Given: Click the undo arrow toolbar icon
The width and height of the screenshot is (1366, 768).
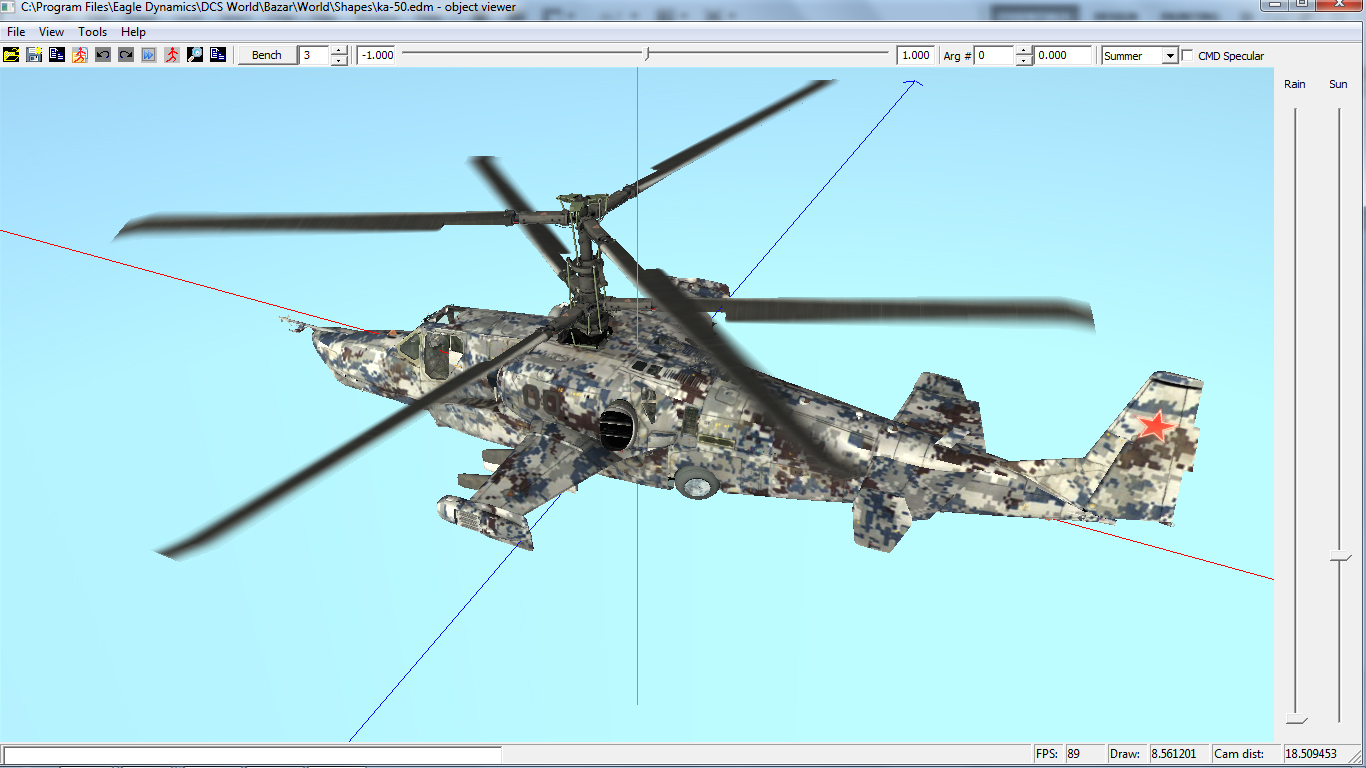Looking at the screenshot, I should [103, 55].
